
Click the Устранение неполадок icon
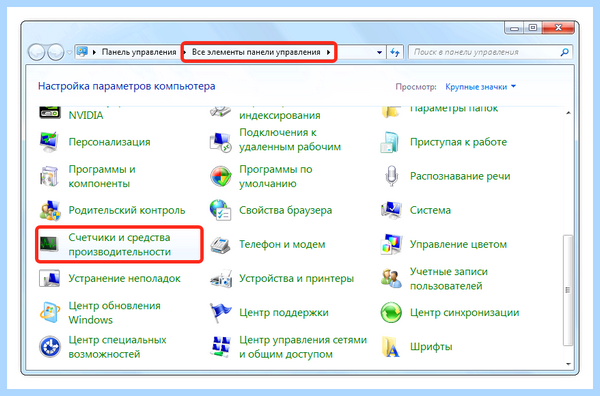49,278
